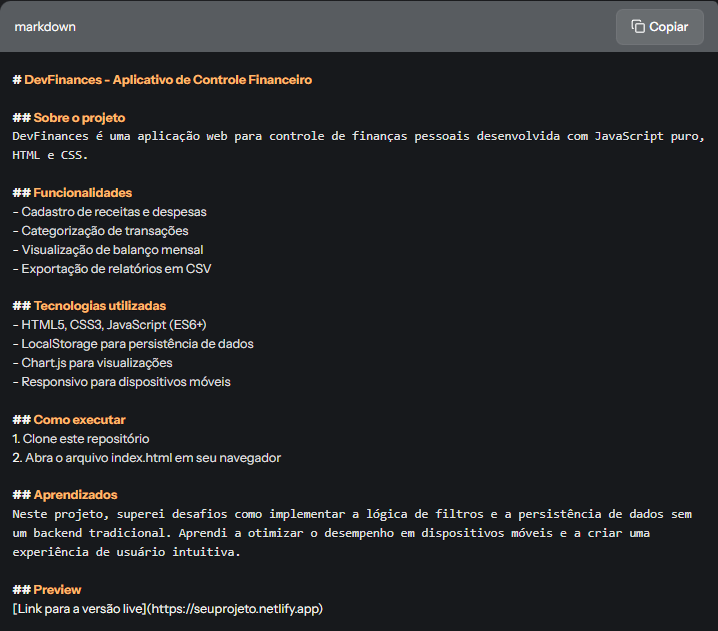Click the Como executar heading

pyautogui.click(x=80, y=420)
